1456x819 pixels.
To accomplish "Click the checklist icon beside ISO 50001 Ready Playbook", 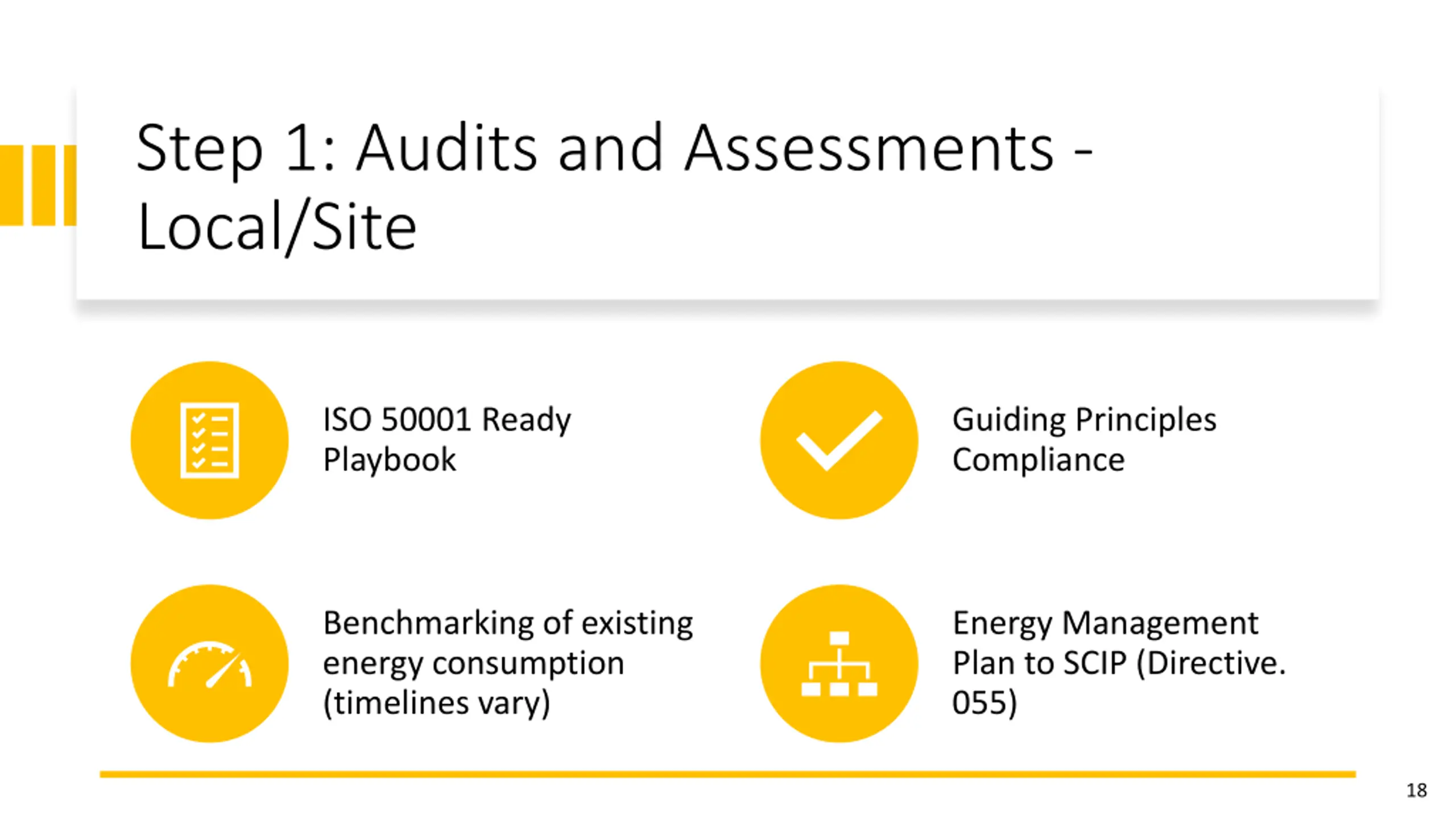I will tap(209, 440).
